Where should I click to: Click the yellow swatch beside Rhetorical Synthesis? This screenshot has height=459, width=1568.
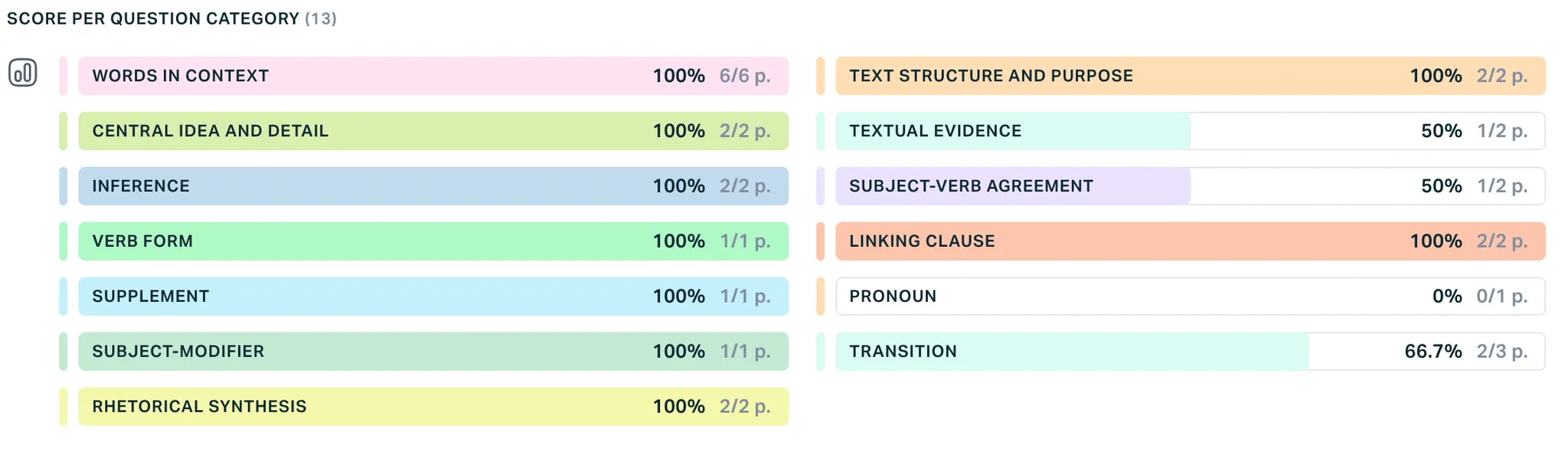64,407
